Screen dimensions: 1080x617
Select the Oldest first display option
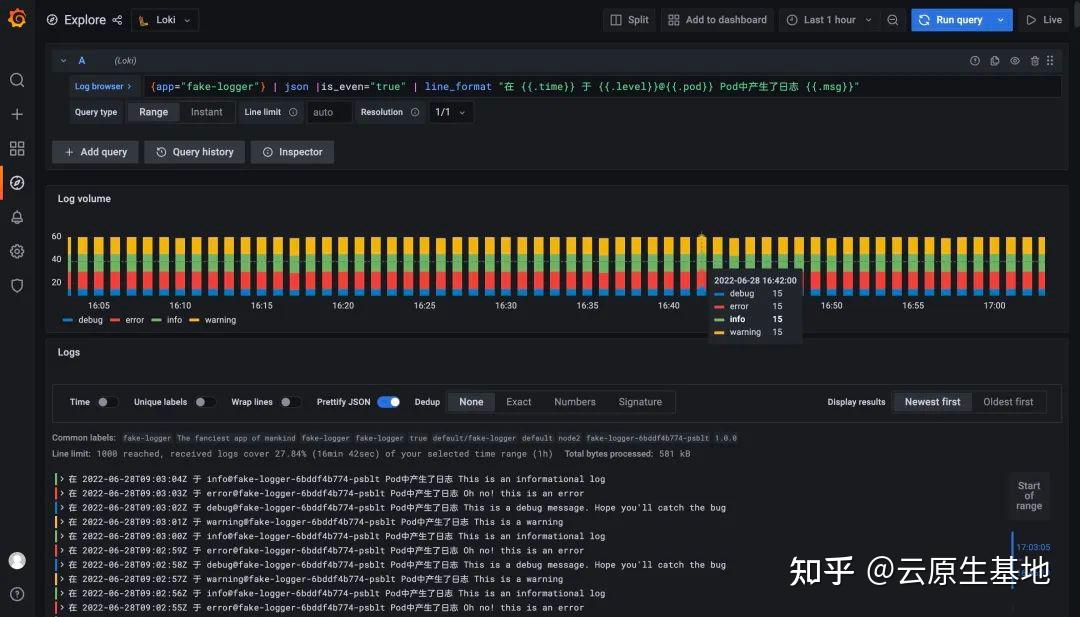(1009, 401)
